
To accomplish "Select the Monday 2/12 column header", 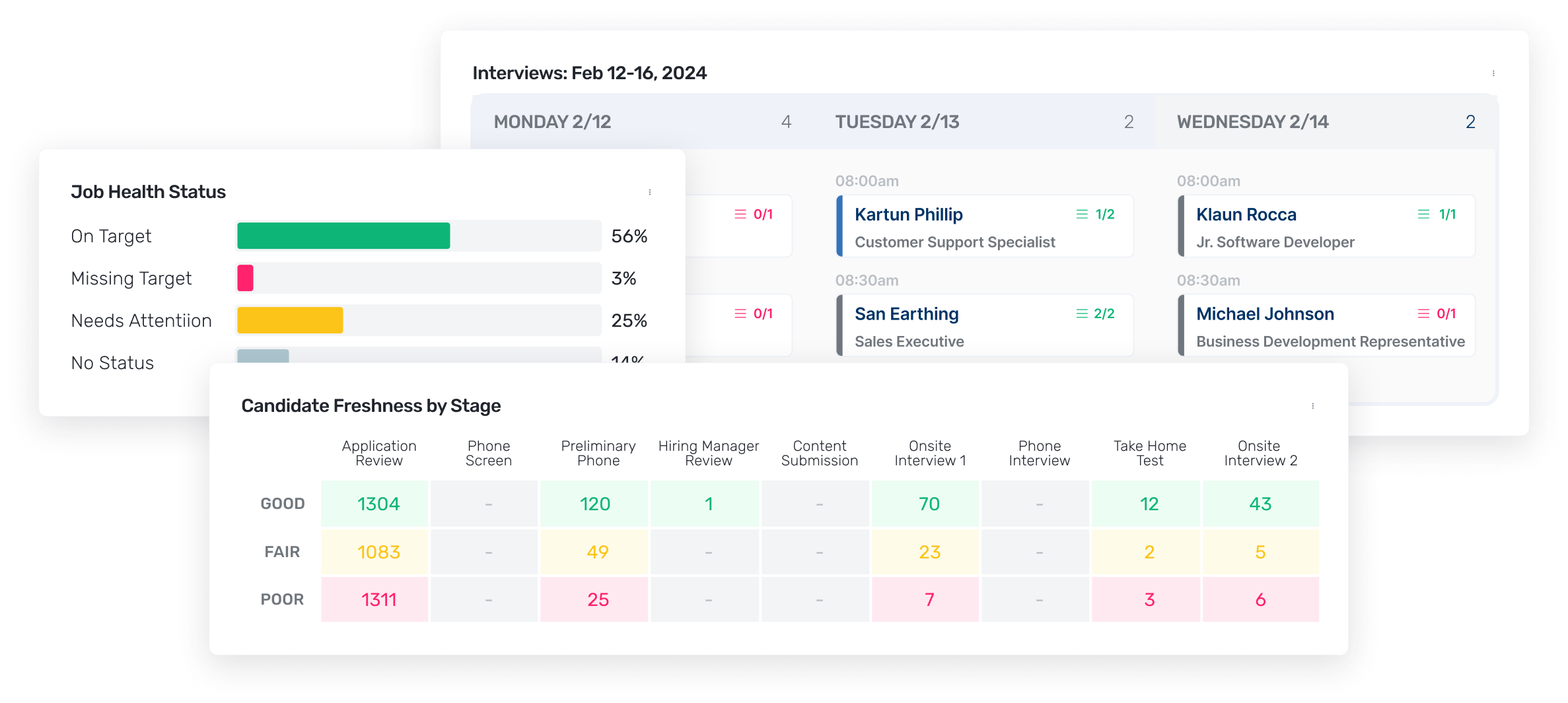I will tap(552, 122).
